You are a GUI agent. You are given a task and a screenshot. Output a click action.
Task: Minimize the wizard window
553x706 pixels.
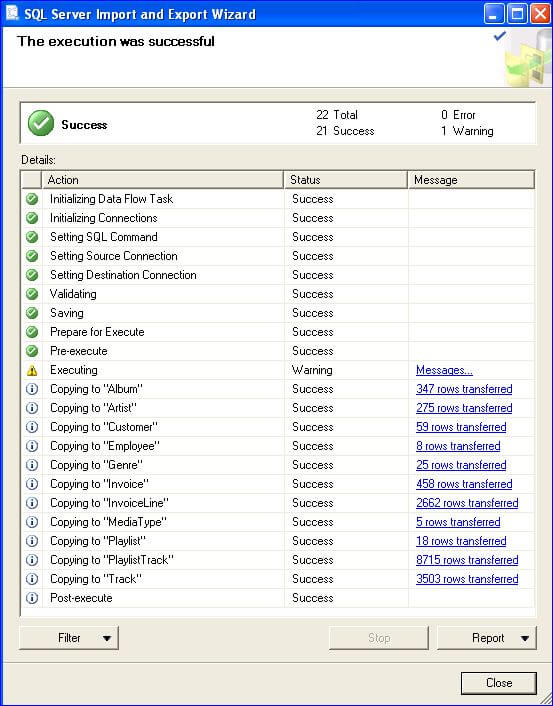pos(494,14)
